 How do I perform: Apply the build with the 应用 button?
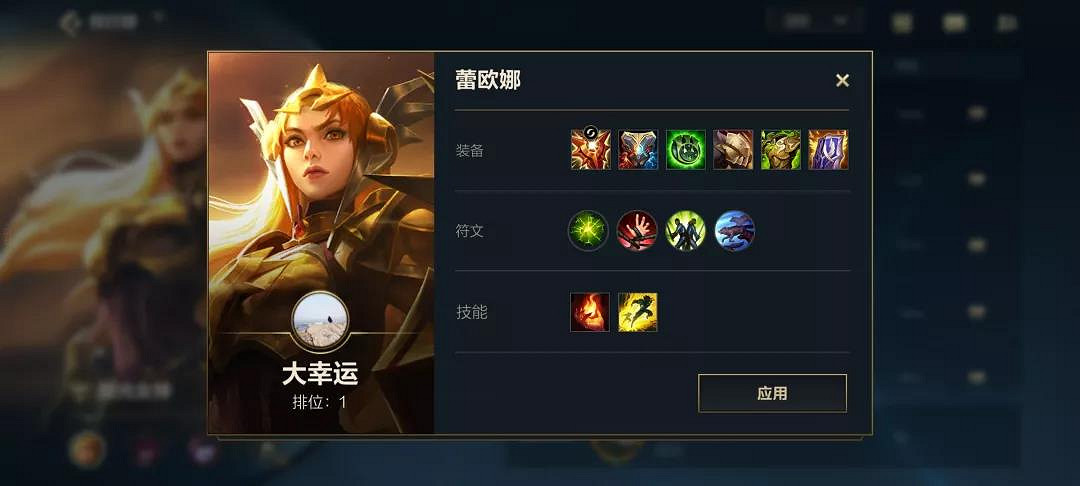click(x=772, y=393)
